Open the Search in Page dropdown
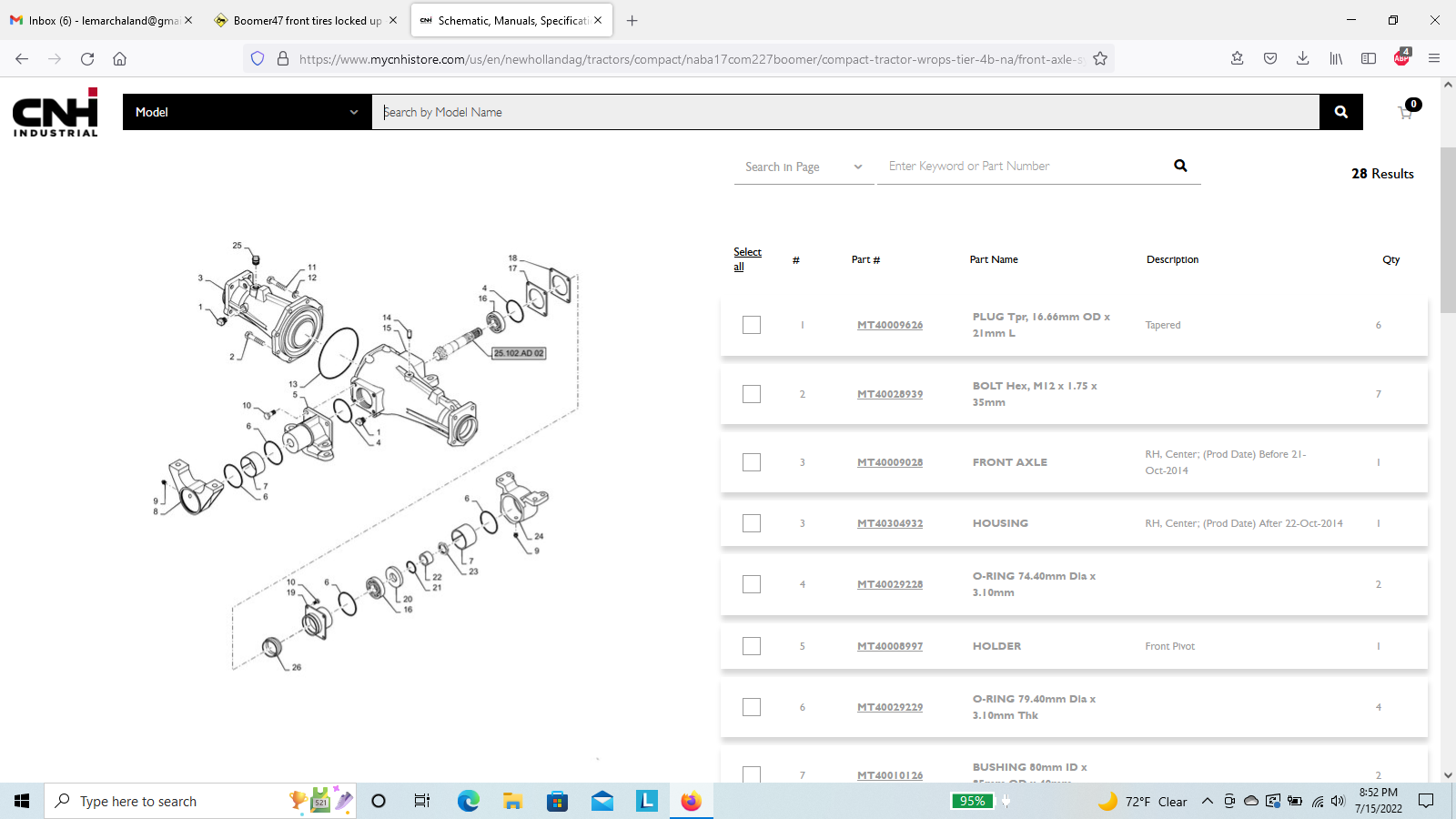The image size is (1456, 819). click(x=804, y=167)
